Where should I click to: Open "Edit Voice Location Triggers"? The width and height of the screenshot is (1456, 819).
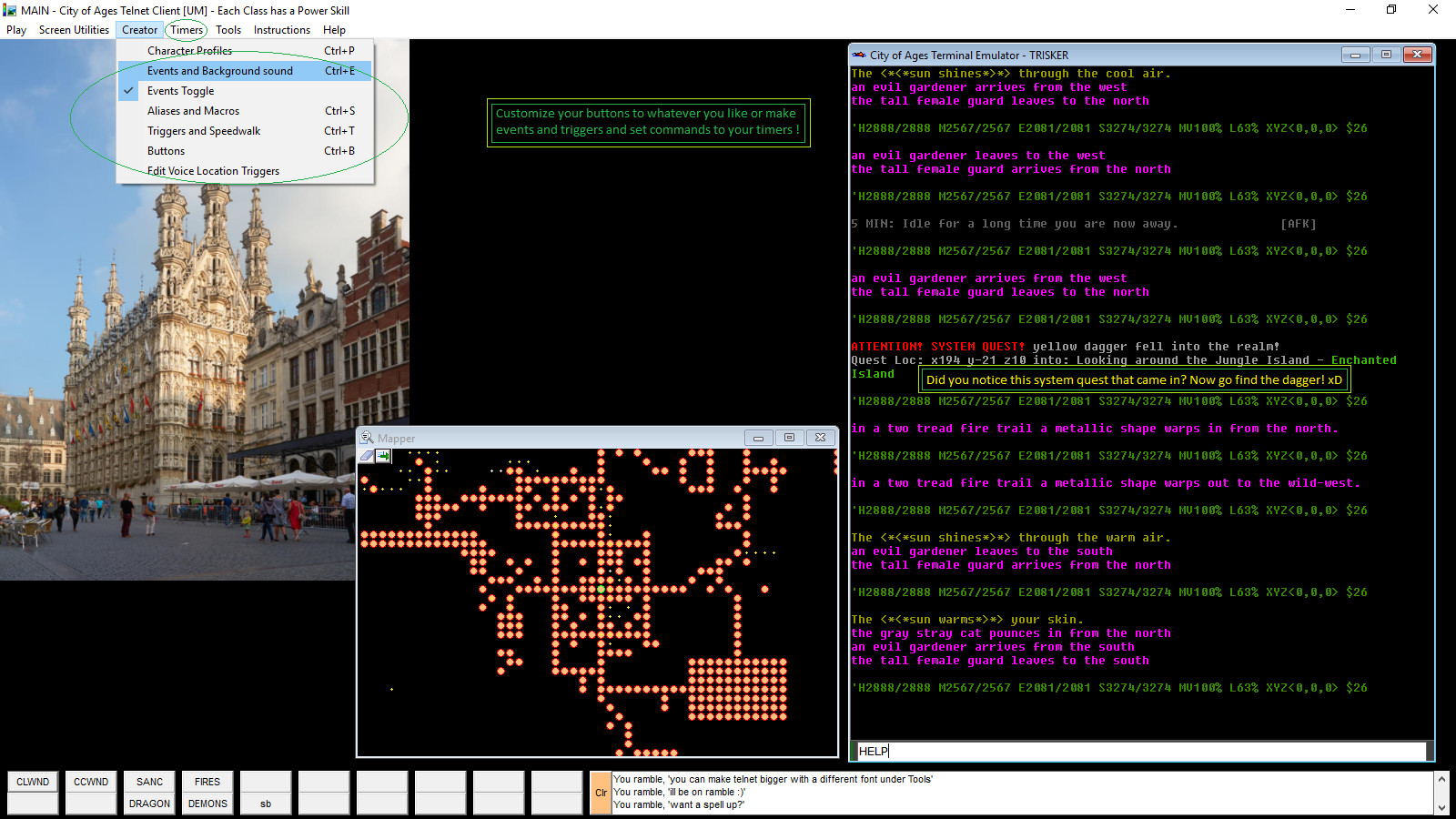coord(213,170)
